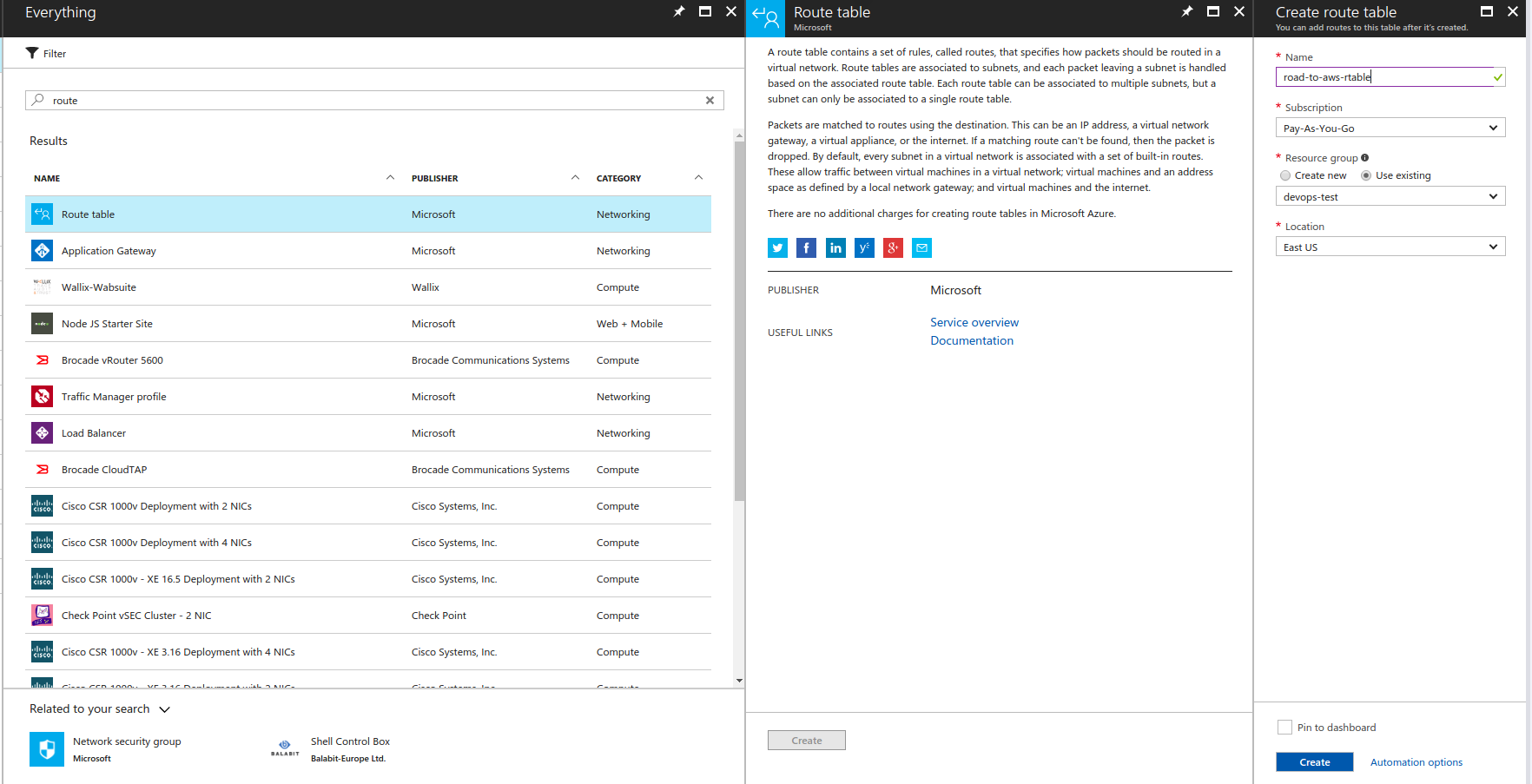This screenshot has height=784, width=1532.
Task: Click the greyed-out Create button in Route table blade
Action: point(807,741)
